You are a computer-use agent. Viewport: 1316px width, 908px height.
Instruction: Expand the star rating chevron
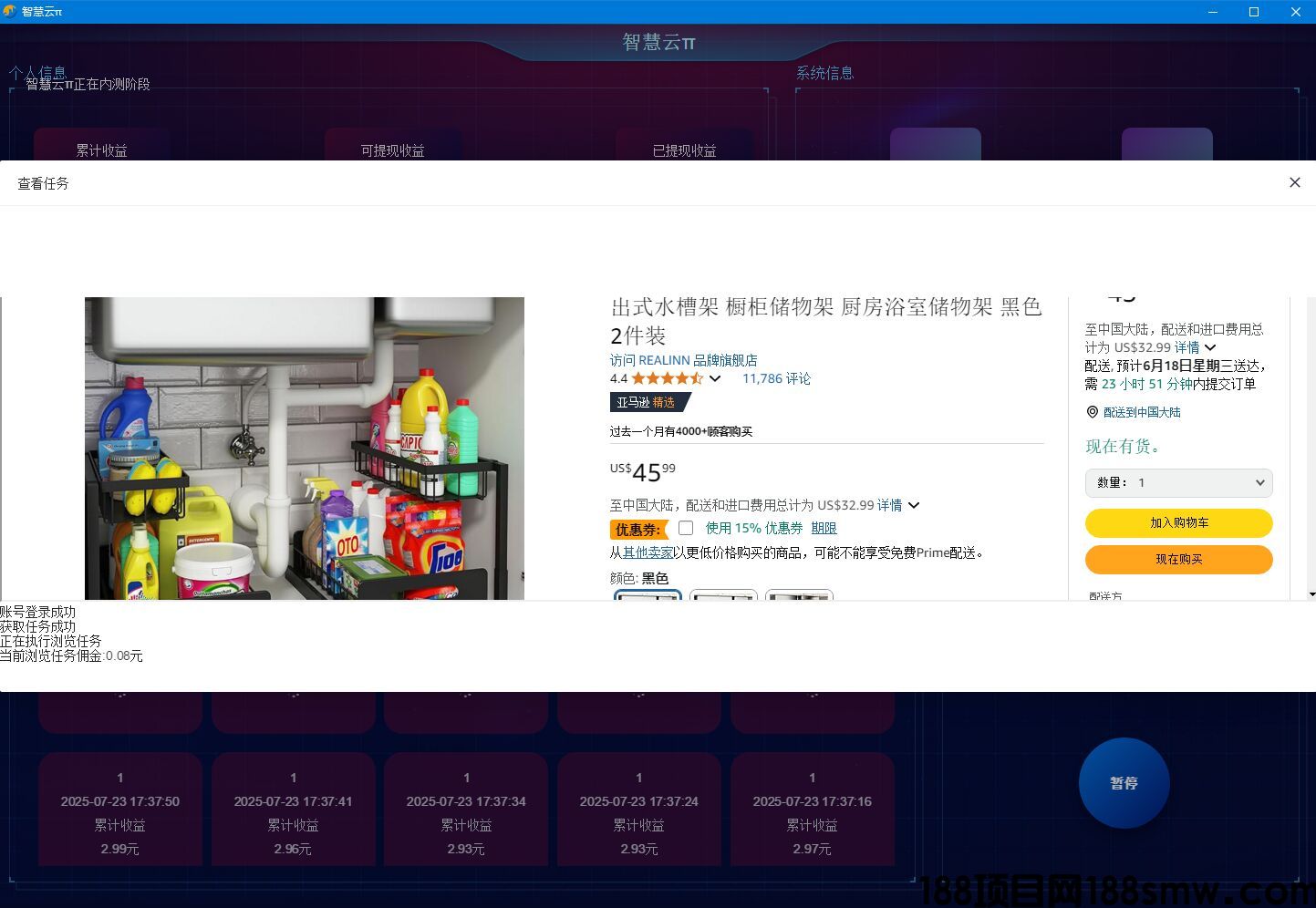click(x=715, y=378)
